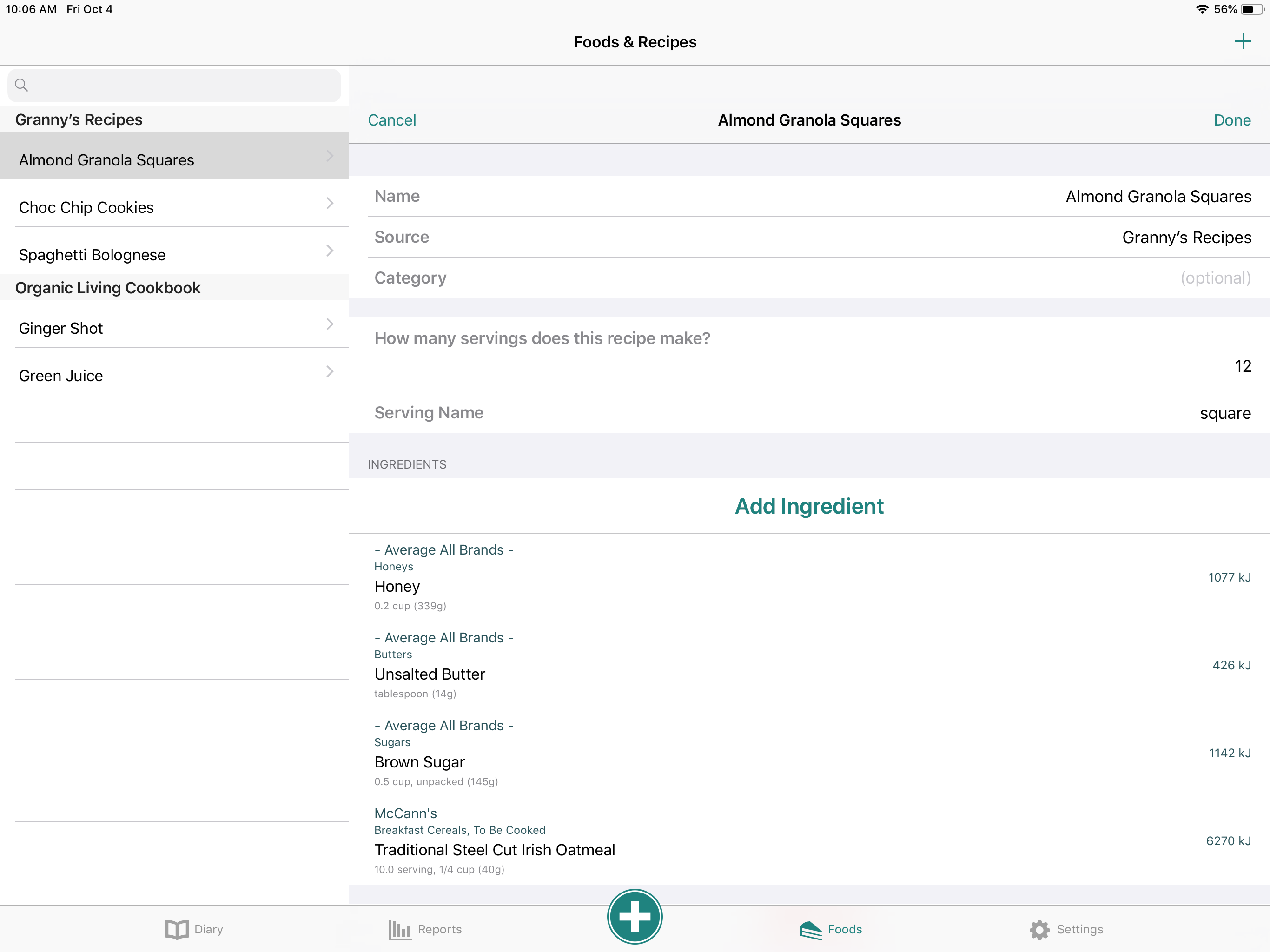The image size is (1270, 952).
Task: Tap the magnifying glass search icon
Action: 21,85
